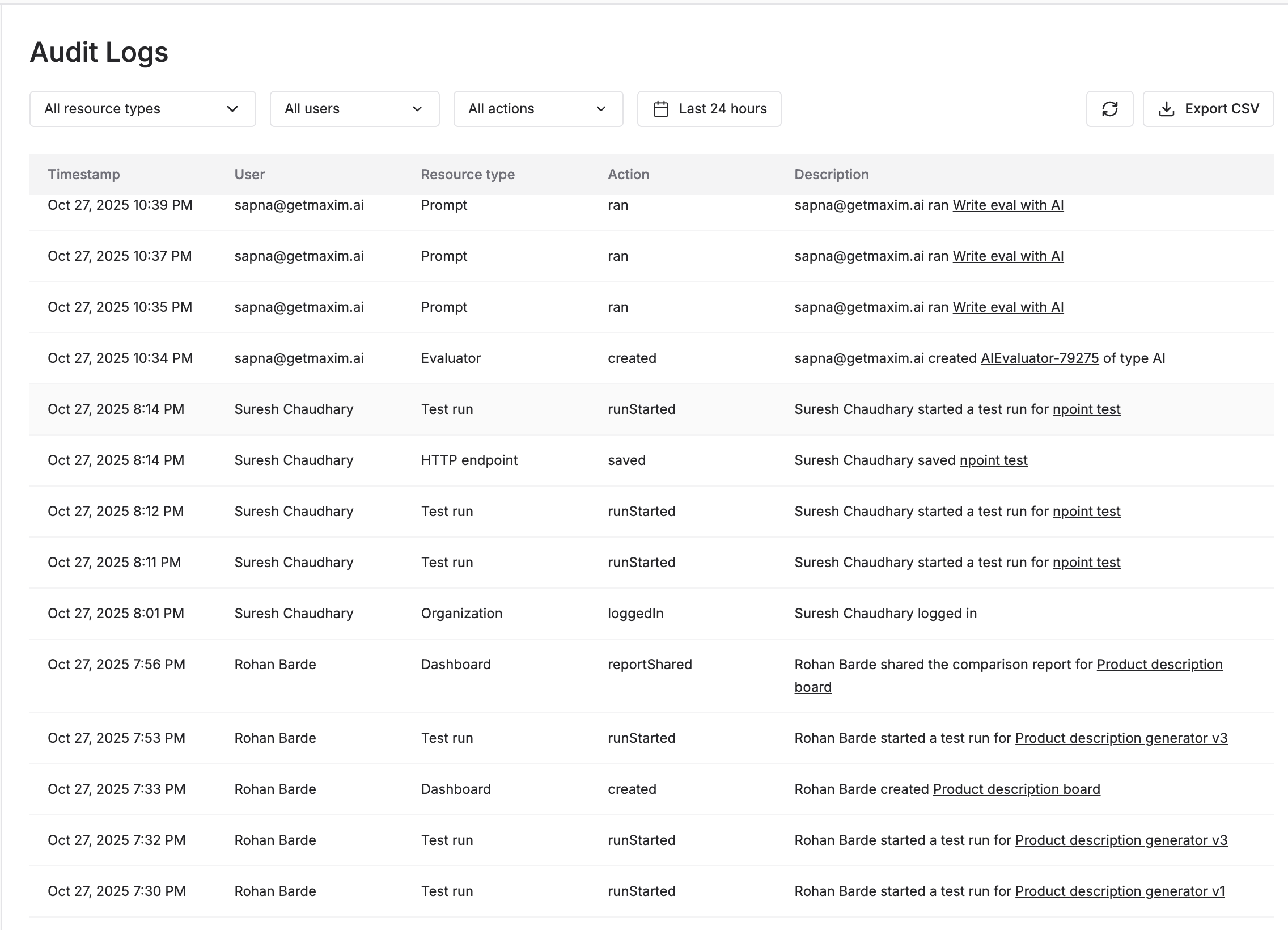This screenshot has width=1288, height=930.
Task: Open the All resource types dropdown
Action: (142, 108)
